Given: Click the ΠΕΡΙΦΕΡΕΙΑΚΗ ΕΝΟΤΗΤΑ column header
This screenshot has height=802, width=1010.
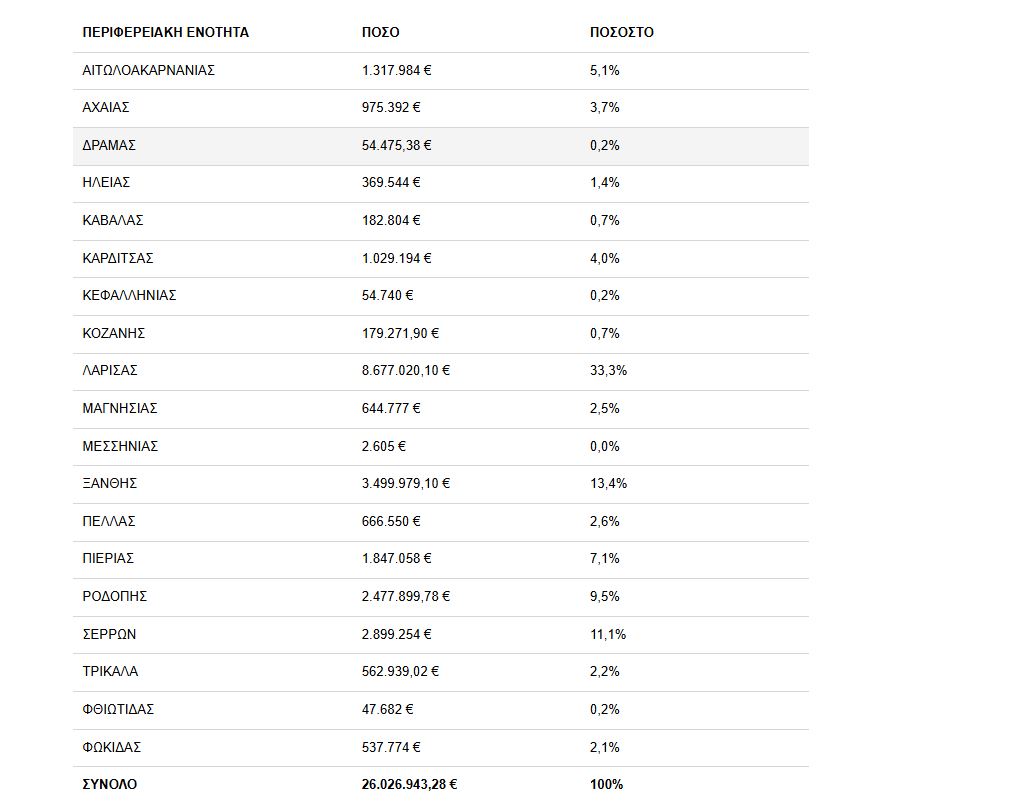Looking at the screenshot, I should [165, 32].
